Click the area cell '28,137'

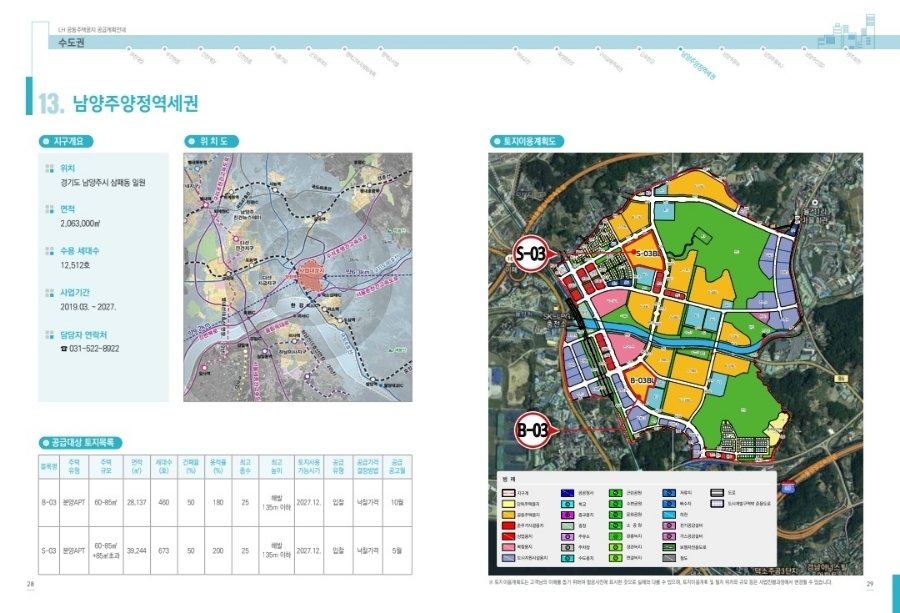[x=137, y=502]
